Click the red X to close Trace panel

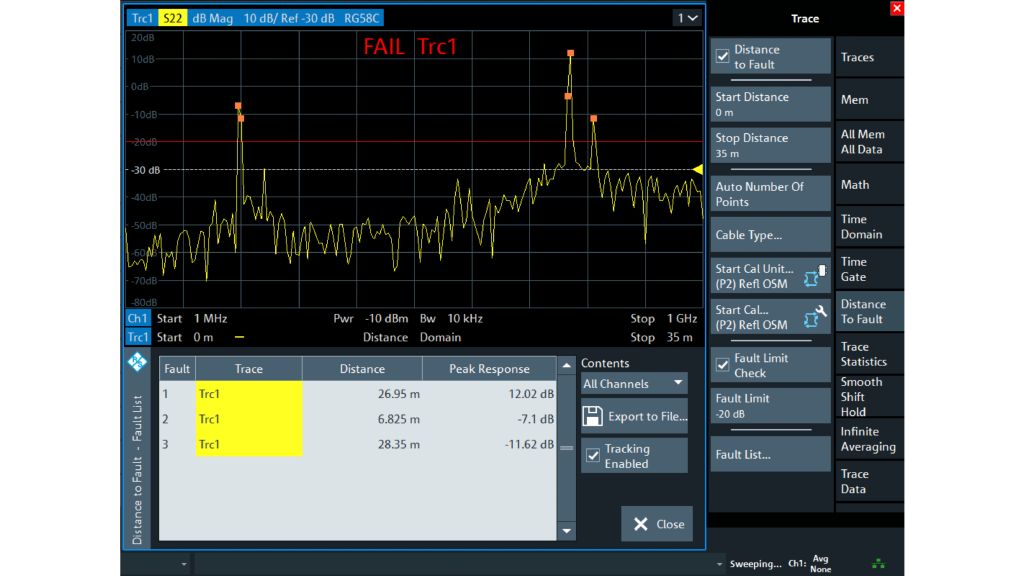[896, 9]
